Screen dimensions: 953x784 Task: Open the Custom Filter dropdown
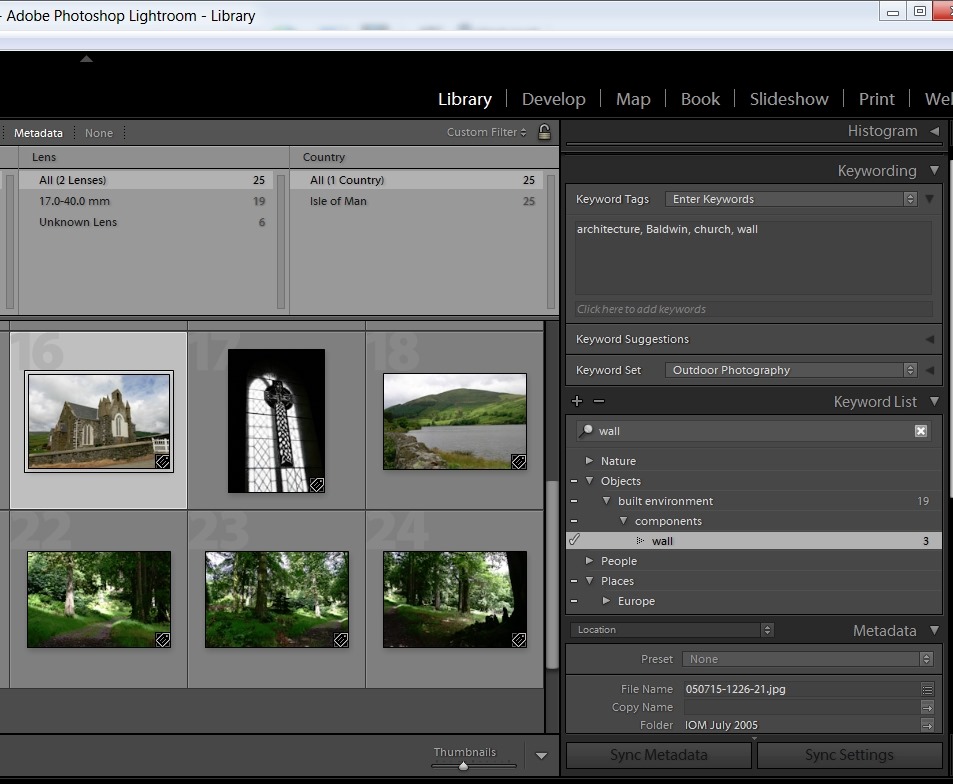(x=487, y=132)
